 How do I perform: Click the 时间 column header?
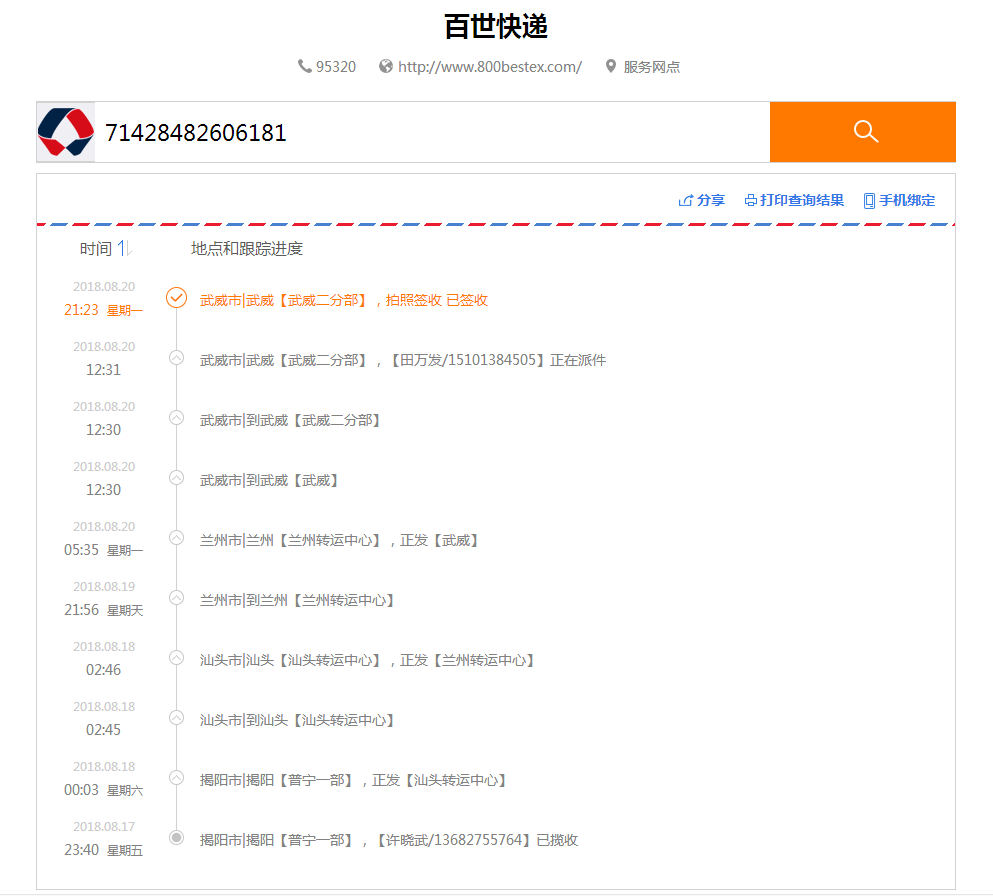(96, 249)
